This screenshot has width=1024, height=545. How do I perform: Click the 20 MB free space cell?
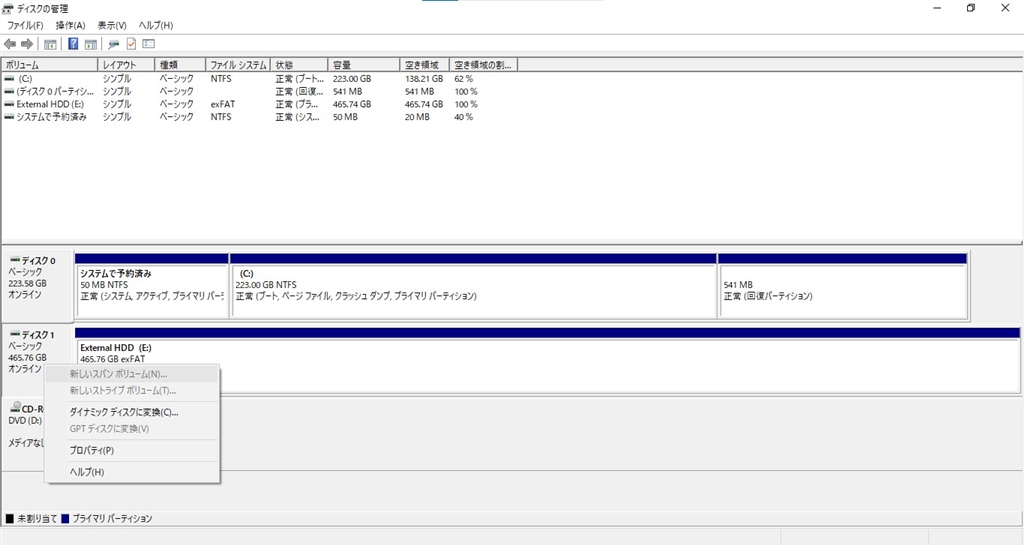[x=417, y=117]
